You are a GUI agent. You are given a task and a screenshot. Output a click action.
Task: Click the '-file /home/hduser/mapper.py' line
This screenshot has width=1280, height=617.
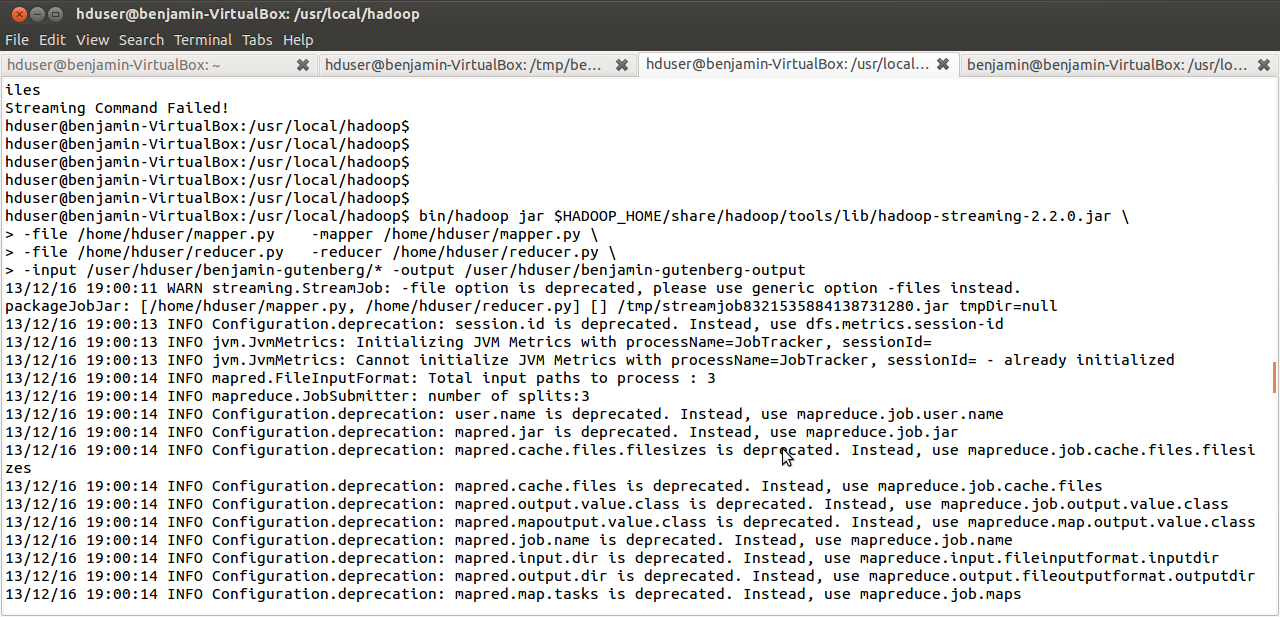click(301, 234)
